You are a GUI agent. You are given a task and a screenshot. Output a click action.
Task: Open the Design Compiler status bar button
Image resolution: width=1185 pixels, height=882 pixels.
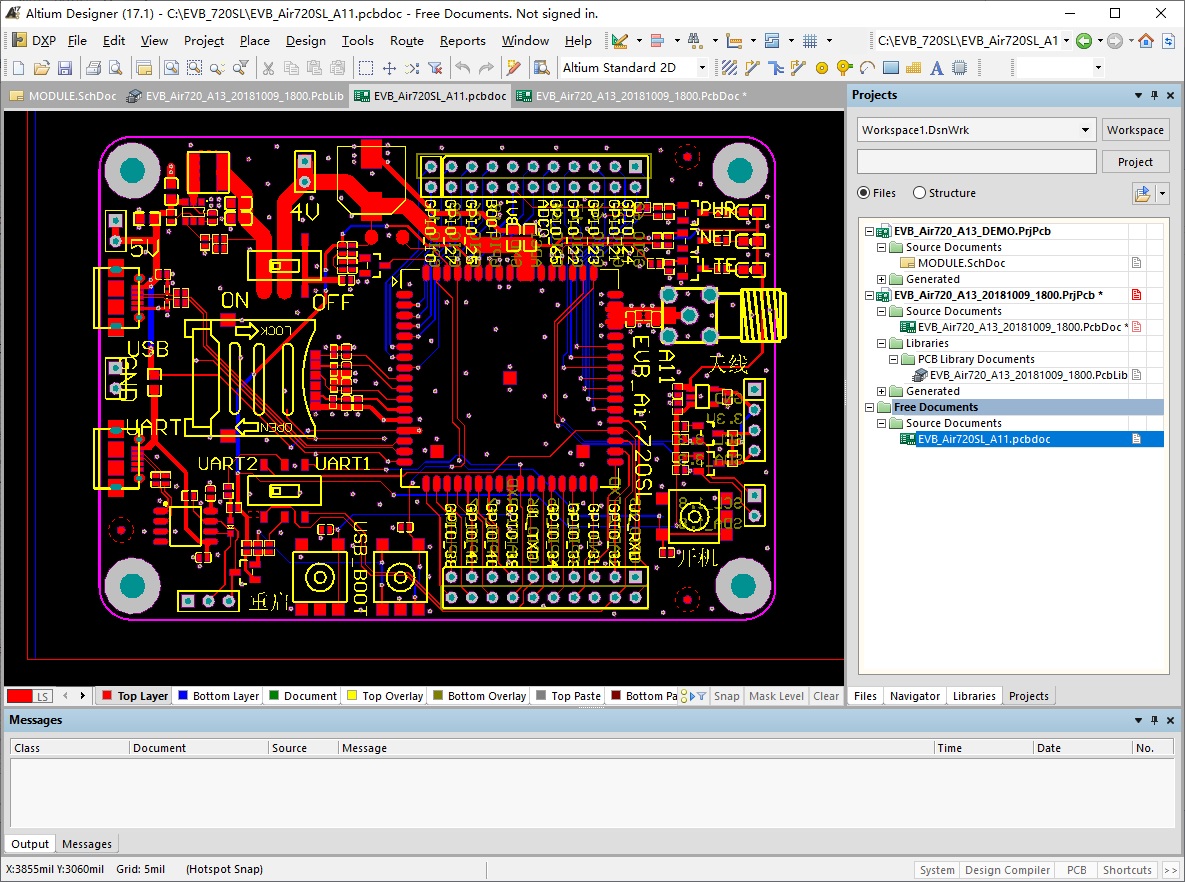1007,870
